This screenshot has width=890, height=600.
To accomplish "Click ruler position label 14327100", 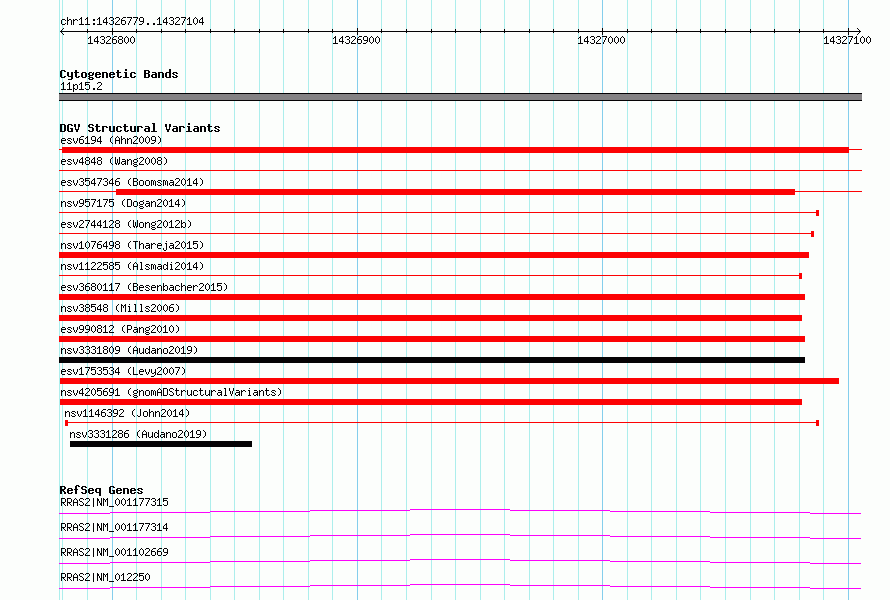I will click(847, 40).
